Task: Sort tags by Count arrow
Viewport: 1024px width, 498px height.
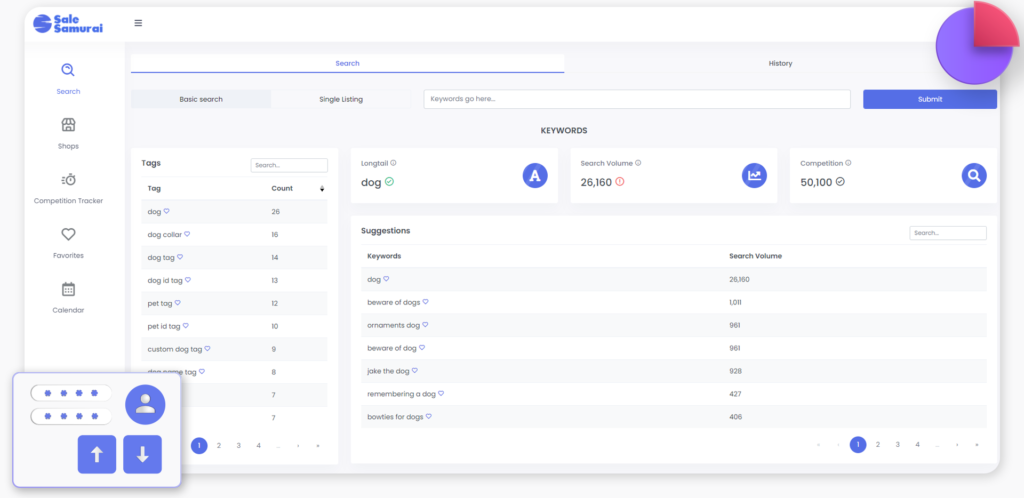Action: tap(321, 188)
